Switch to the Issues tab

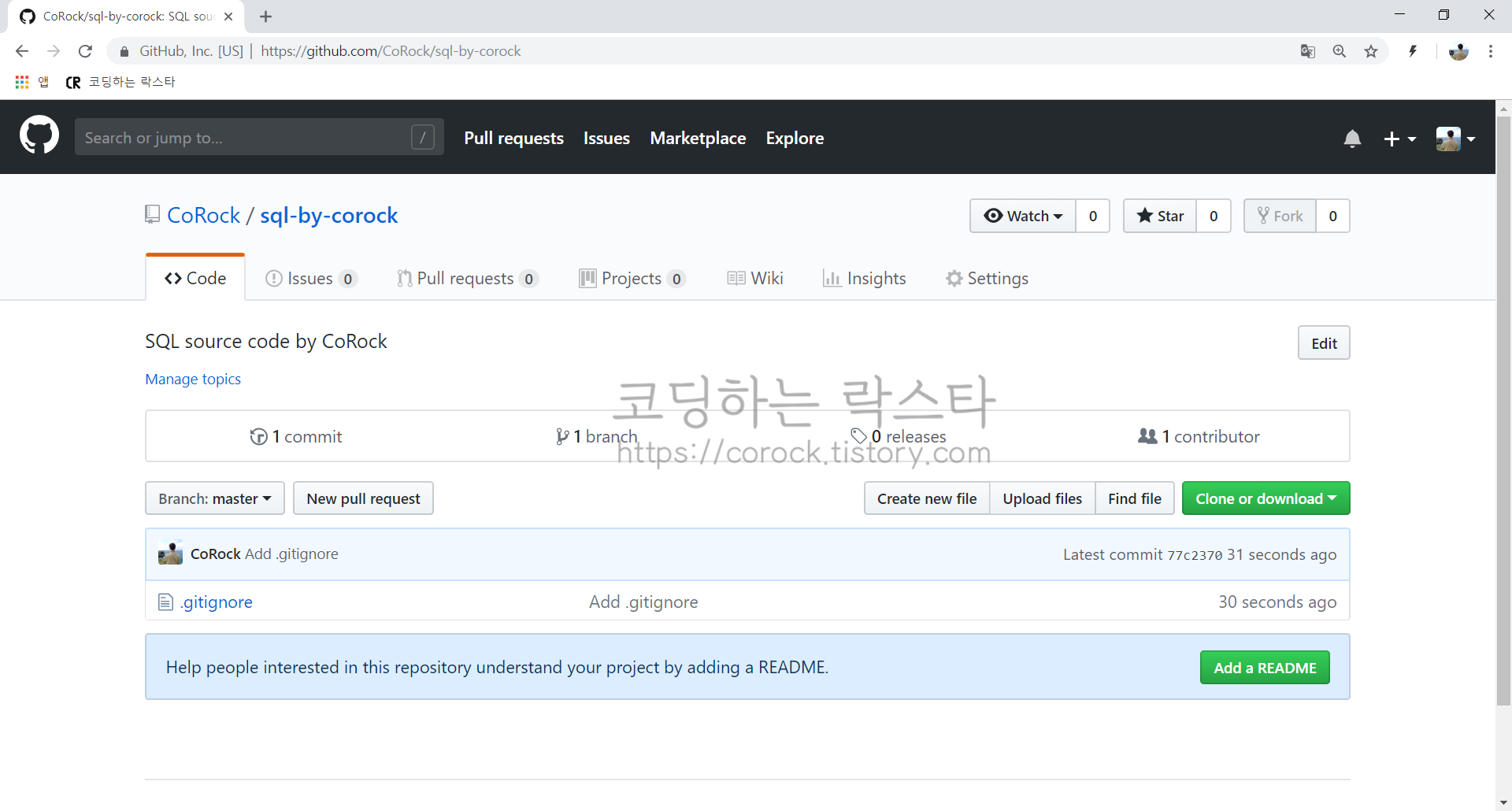tap(312, 279)
